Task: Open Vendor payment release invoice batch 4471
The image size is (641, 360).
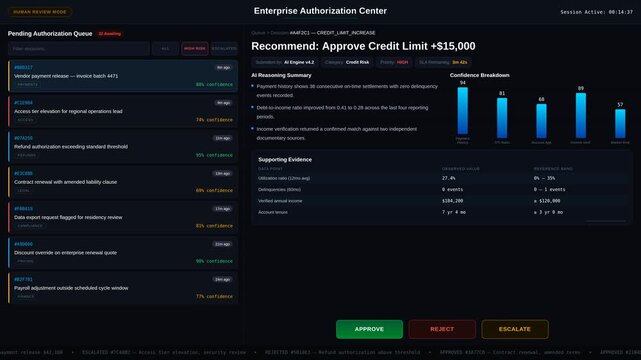Action: coord(123,76)
